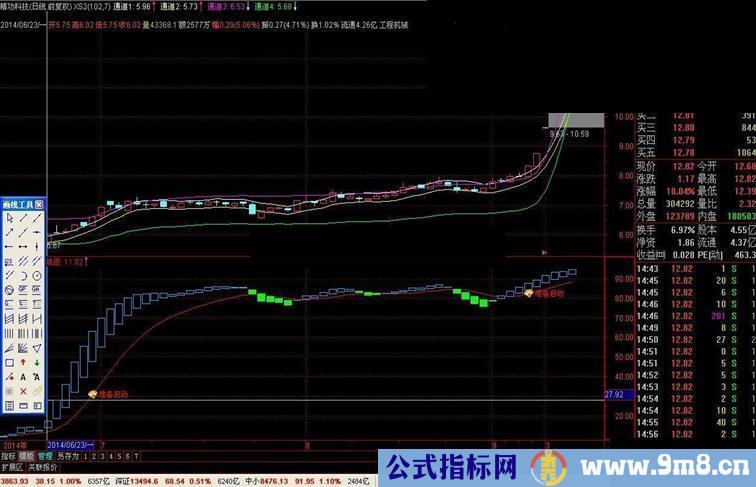Viewport: 756px width, 487px height.
Task: Open the 关联报价 tab
Action: (x=40, y=466)
